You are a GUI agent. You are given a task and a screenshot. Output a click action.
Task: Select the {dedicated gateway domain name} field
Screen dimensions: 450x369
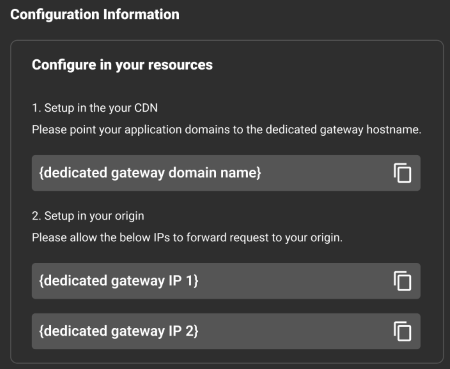(226, 173)
